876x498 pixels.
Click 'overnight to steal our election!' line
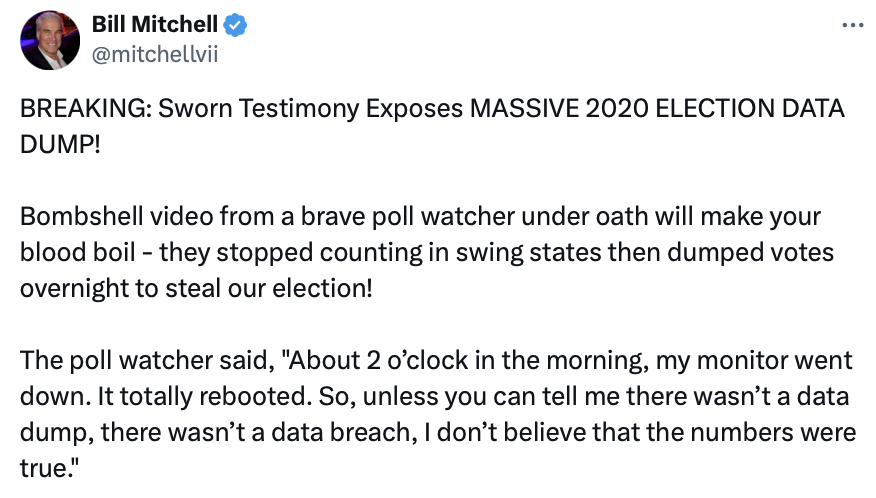tap(196, 289)
